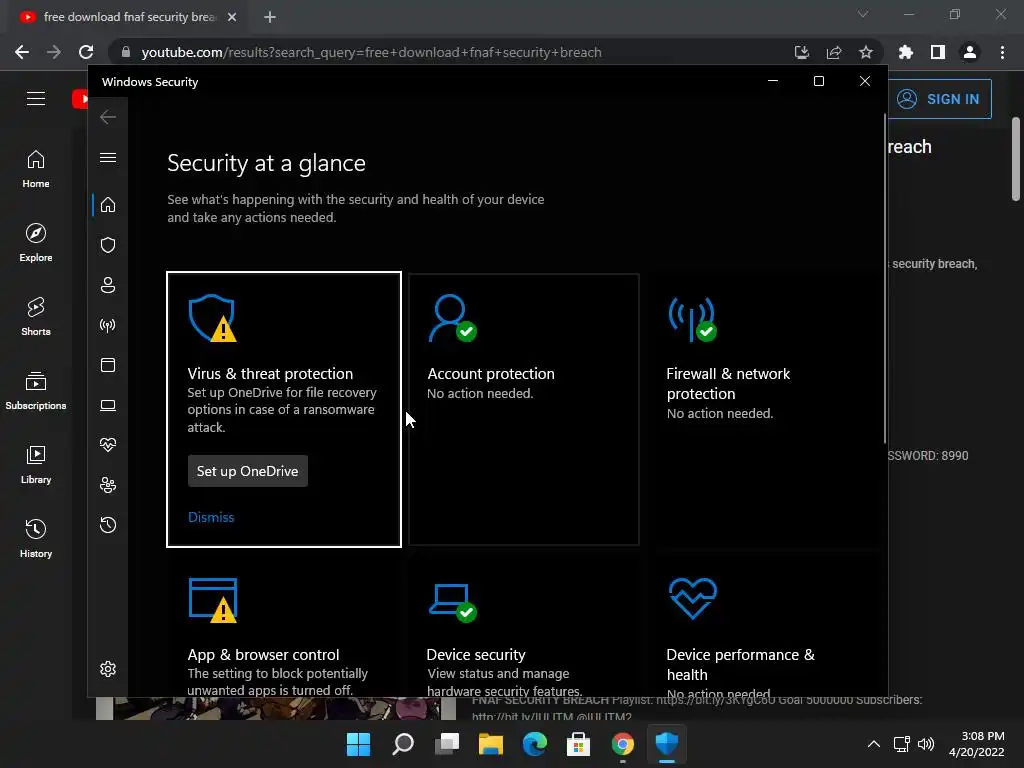Image resolution: width=1024 pixels, height=768 pixels.
Task: Launch Microsoft Edge from taskbar
Action: (535, 744)
